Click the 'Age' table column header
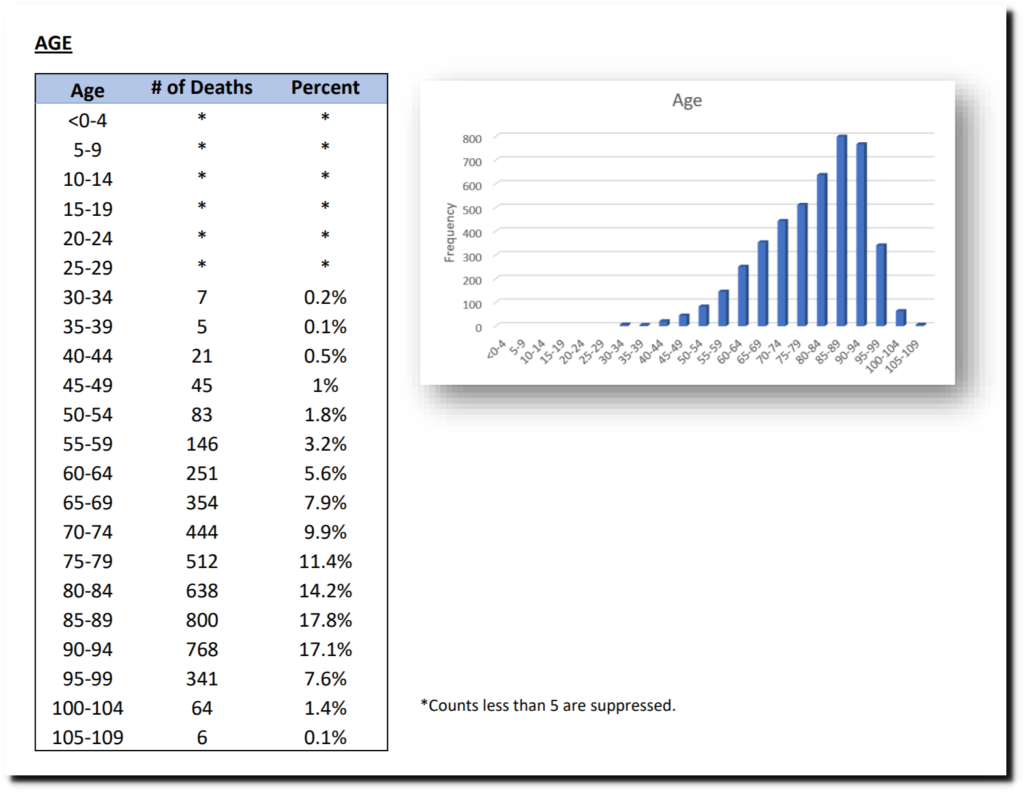 click(x=87, y=90)
